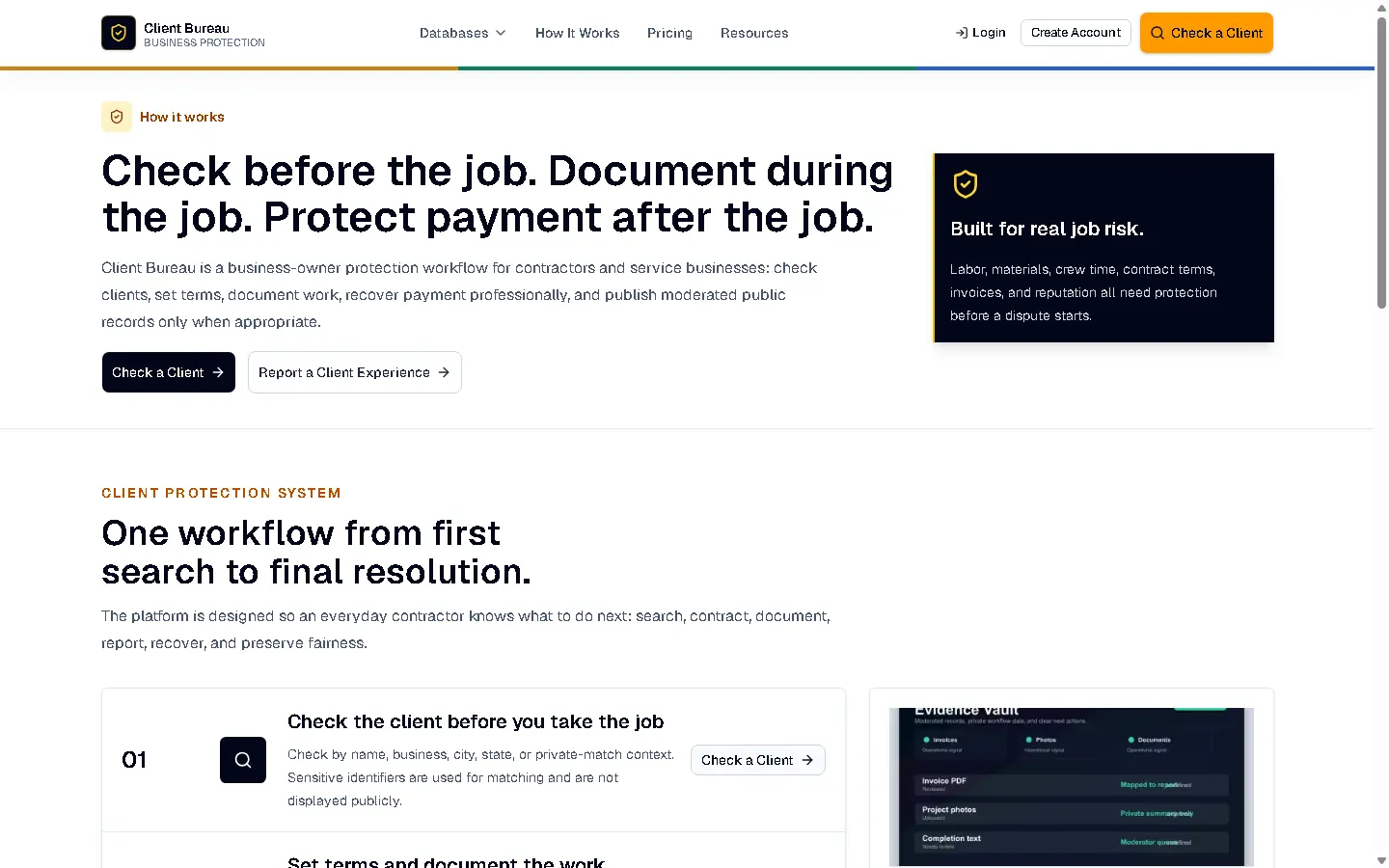This screenshot has height=868, width=1389.
Task: Click the CLIENT PROTECTION SYSTEM label
Action: pyautogui.click(x=221, y=493)
